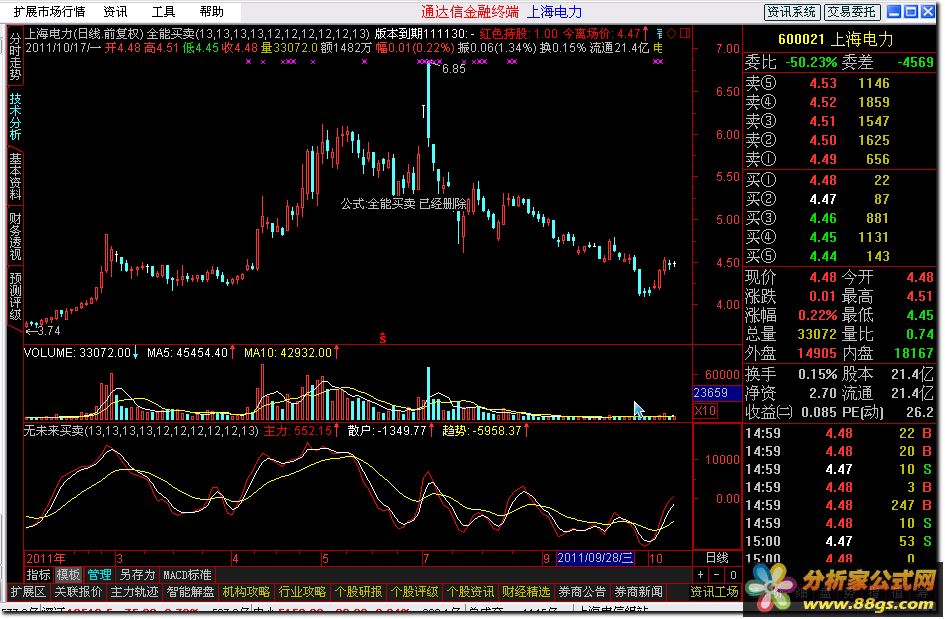Viewport: 945px width, 619px height.
Task: Click the 资讯系统 button
Action: [791, 12]
